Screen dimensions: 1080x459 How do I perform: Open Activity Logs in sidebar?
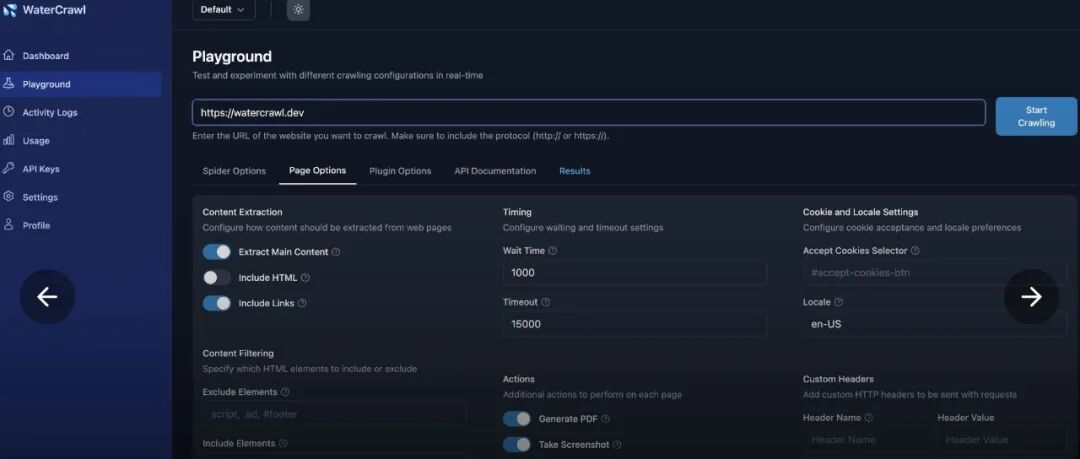pos(50,112)
